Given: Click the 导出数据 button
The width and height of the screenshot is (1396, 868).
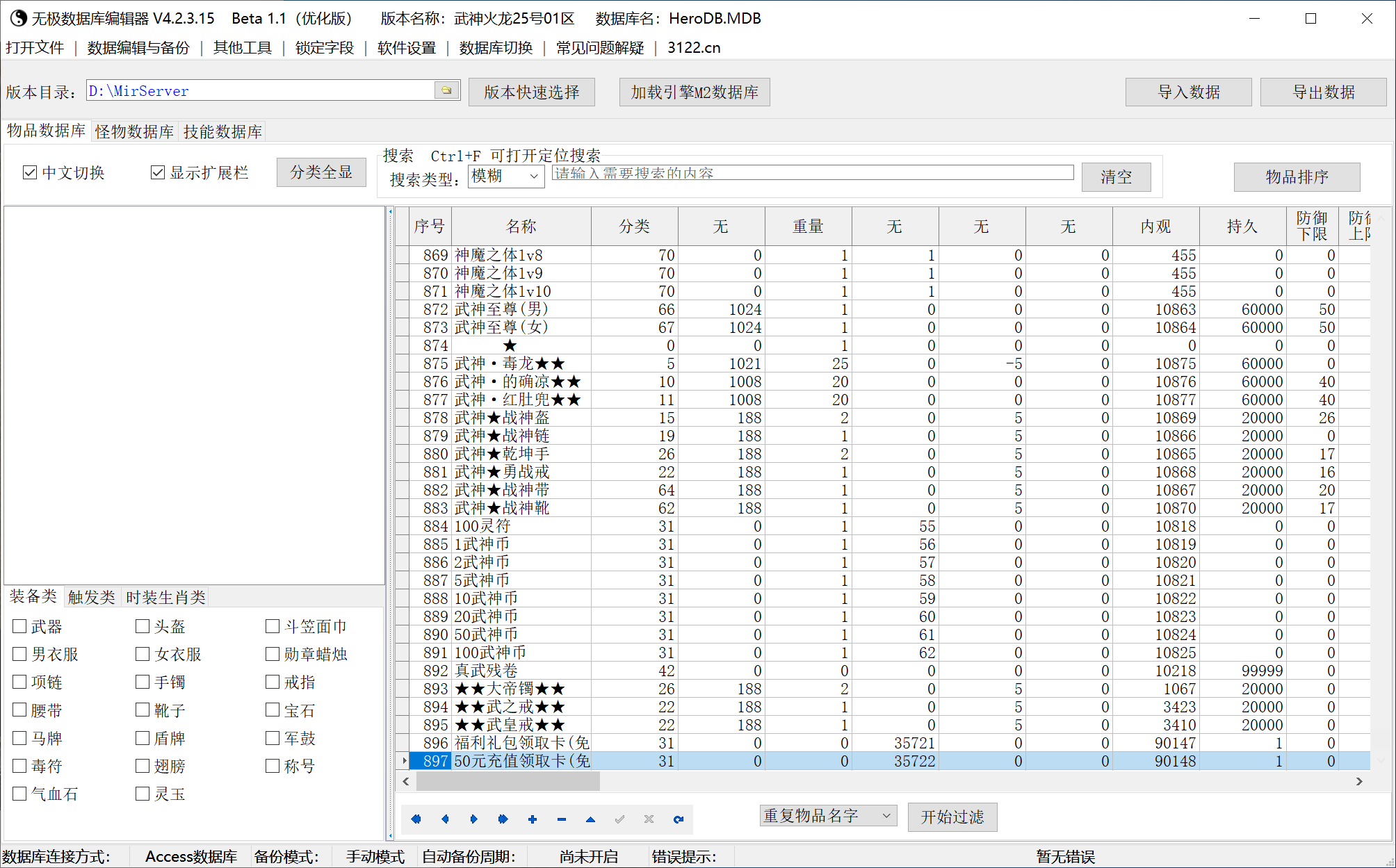Looking at the screenshot, I should (x=1324, y=92).
